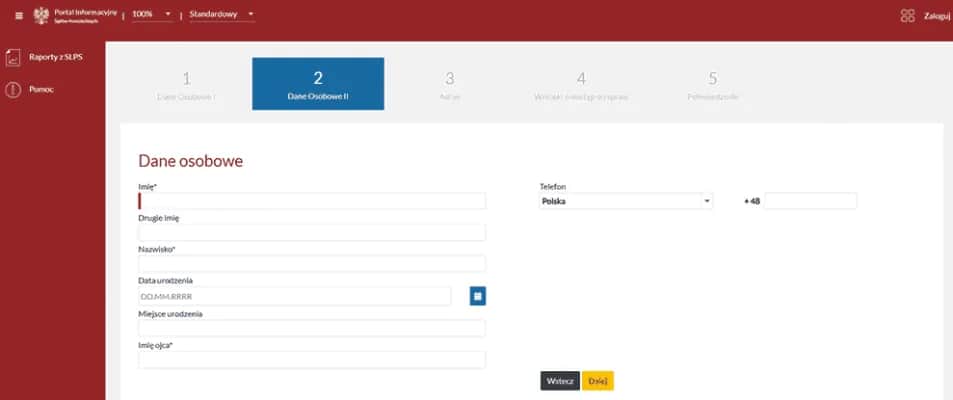The height and width of the screenshot is (400, 953).
Task: Expand the Polska country dropdown
Action: click(x=625, y=201)
